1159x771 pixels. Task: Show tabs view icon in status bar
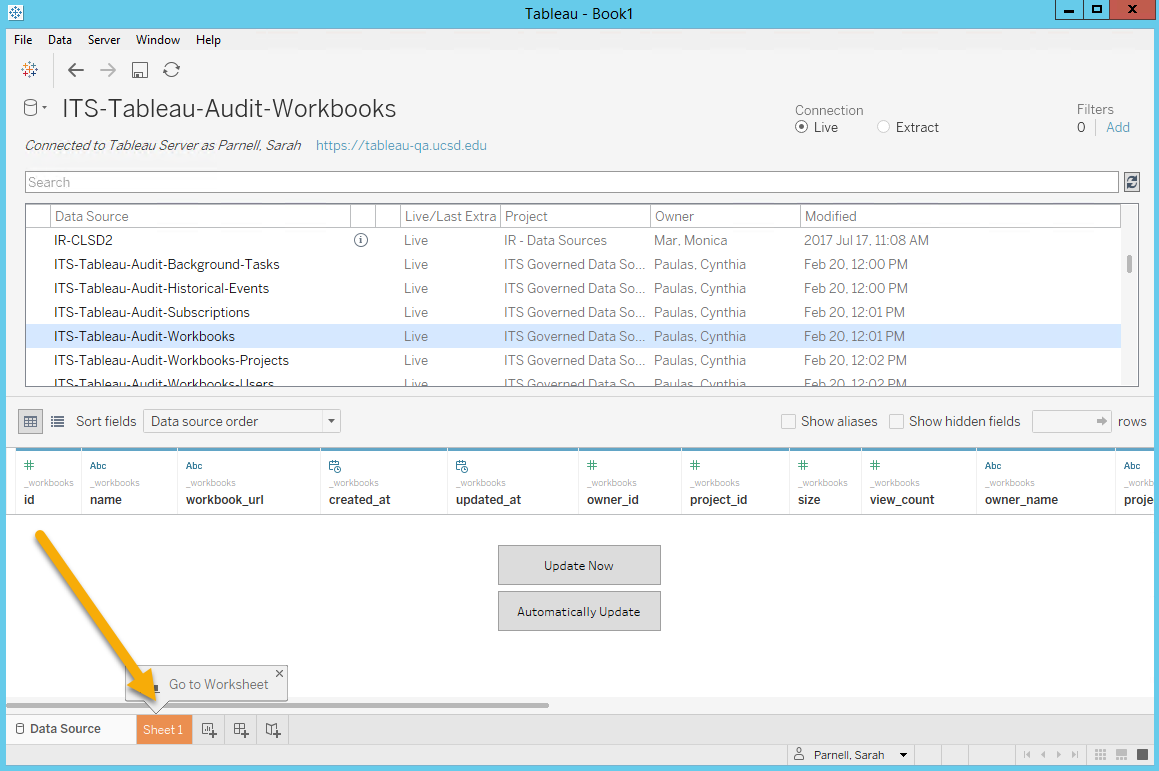tap(1142, 755)
